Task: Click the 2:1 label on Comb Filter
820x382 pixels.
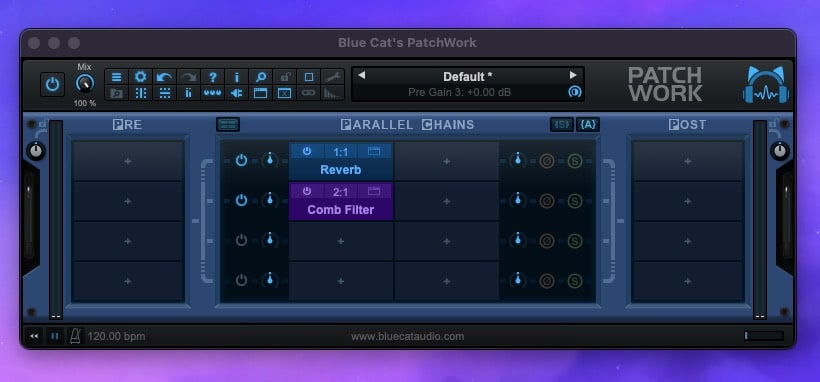Action: (x=340, y=192)
